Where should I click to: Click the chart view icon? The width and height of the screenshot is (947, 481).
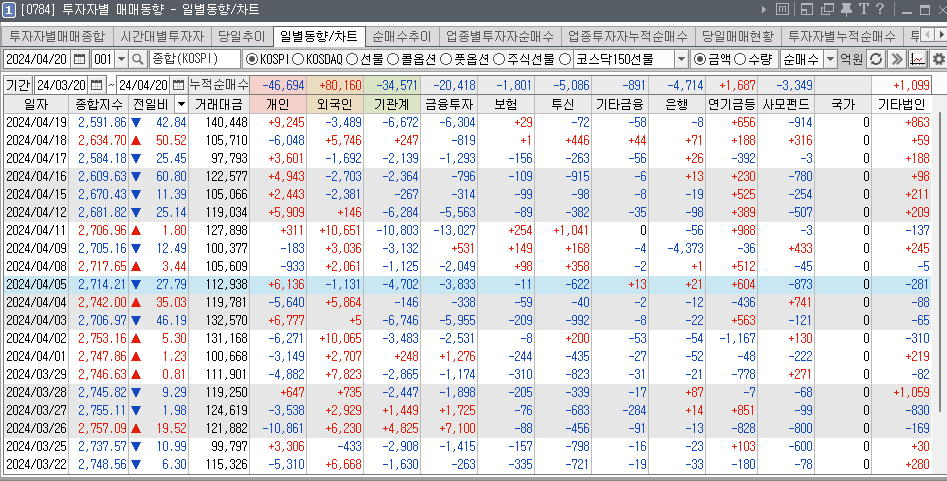pyautogui.click(x=917, y=59)
